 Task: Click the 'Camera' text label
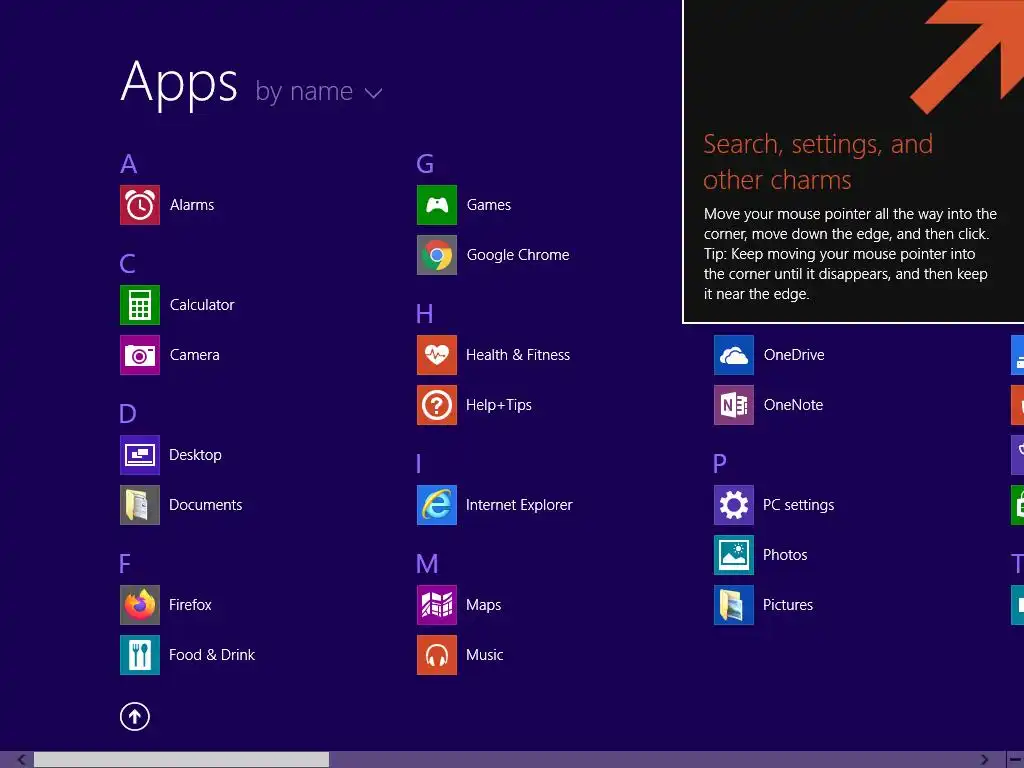tap(195, 355)
